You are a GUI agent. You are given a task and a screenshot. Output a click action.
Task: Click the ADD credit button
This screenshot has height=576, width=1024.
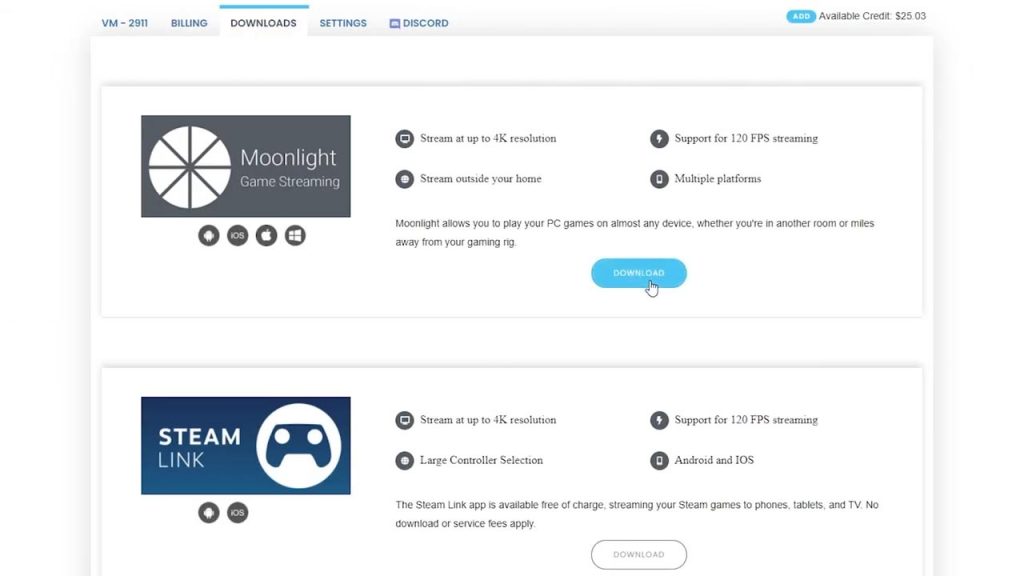[x=801, y=16]
